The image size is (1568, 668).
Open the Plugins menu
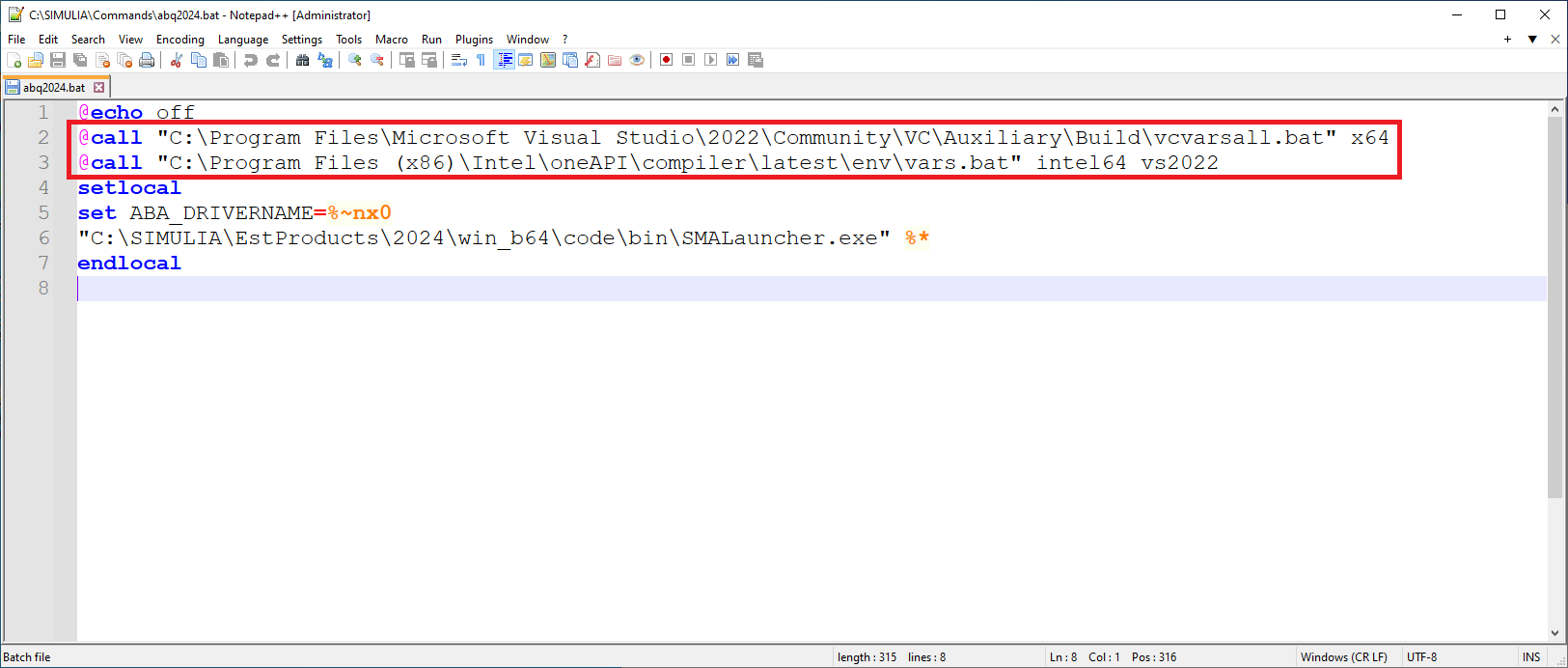point(474,40)
